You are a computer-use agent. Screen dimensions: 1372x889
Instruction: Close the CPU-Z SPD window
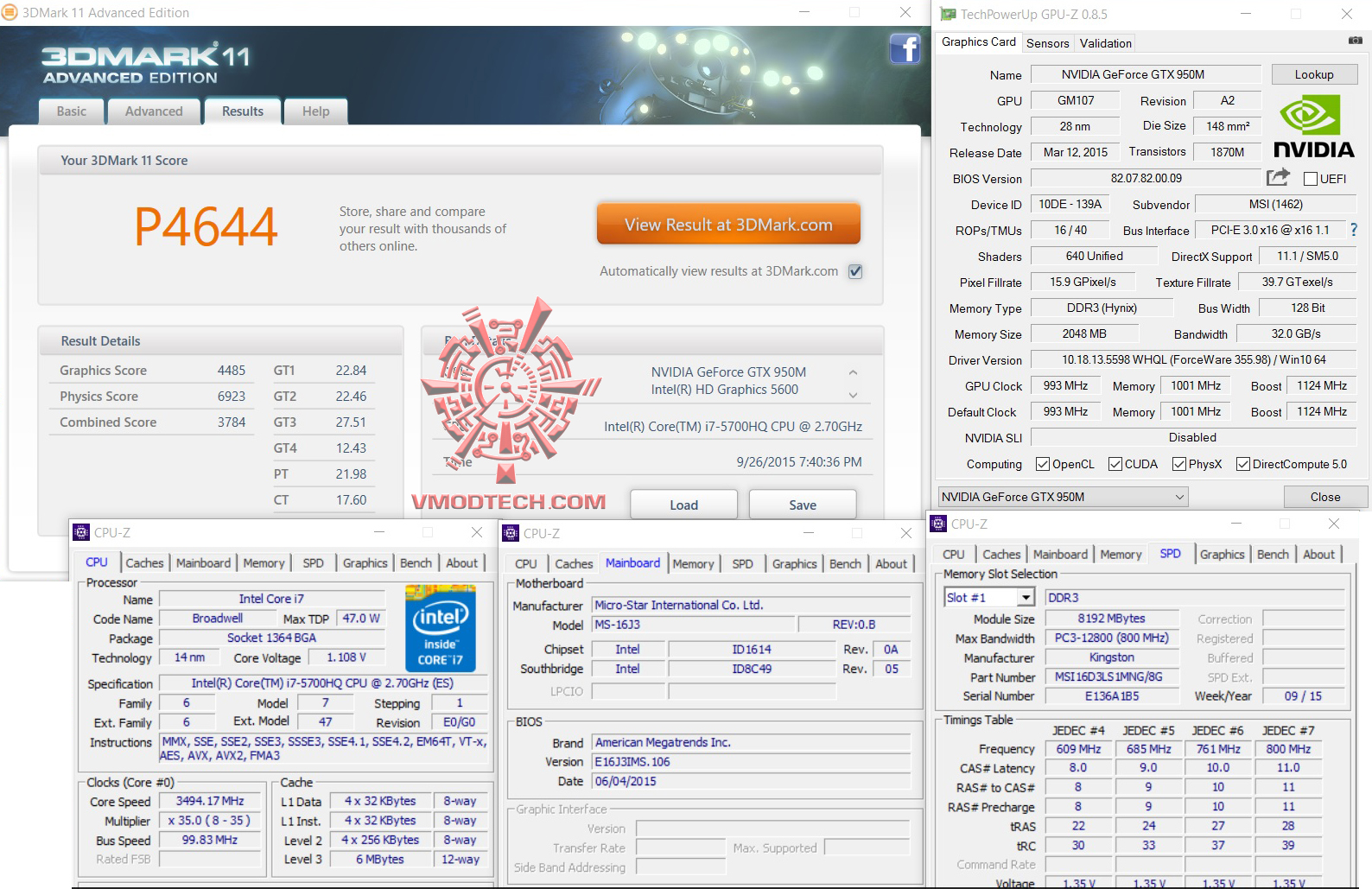[x=1333, y=524]
